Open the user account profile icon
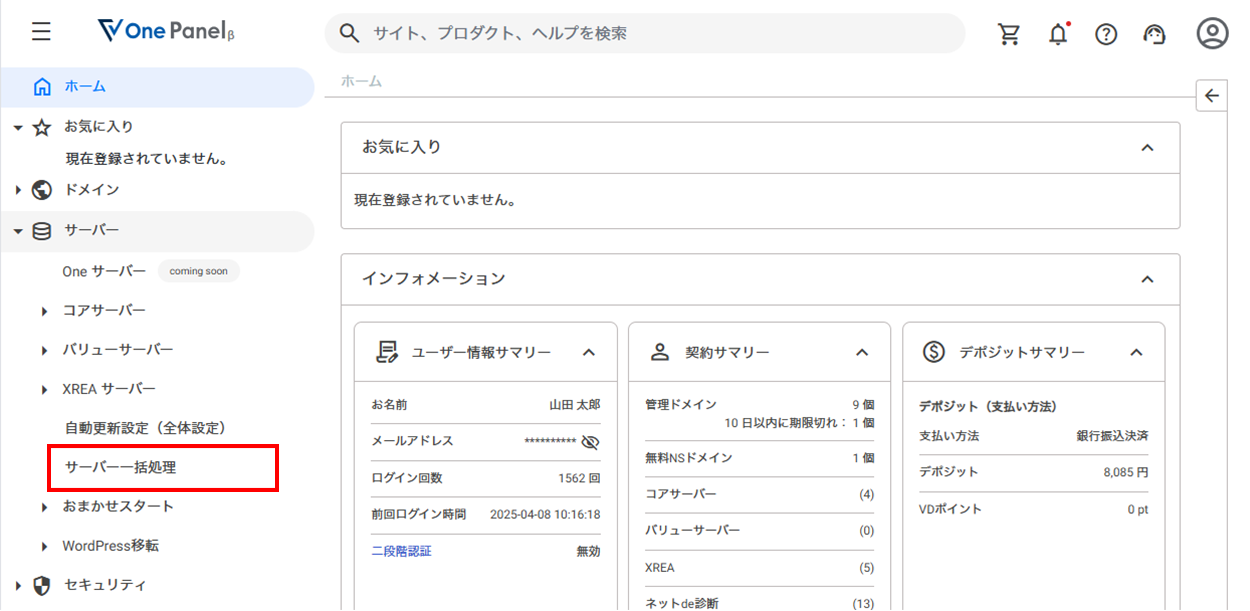The image size is (1250, 611). (1211, 33)
